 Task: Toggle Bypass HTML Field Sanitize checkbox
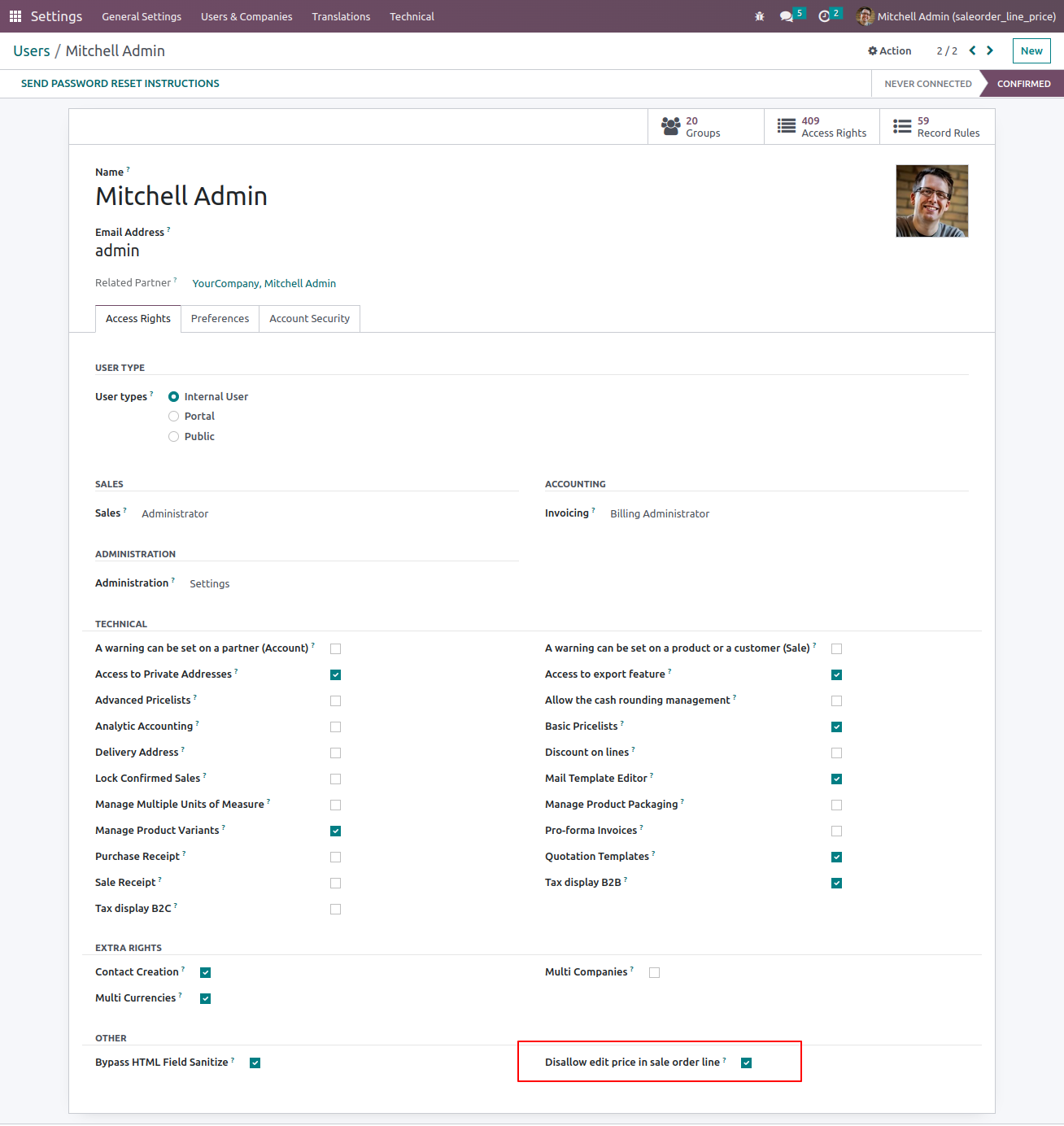click(255, 1063)
